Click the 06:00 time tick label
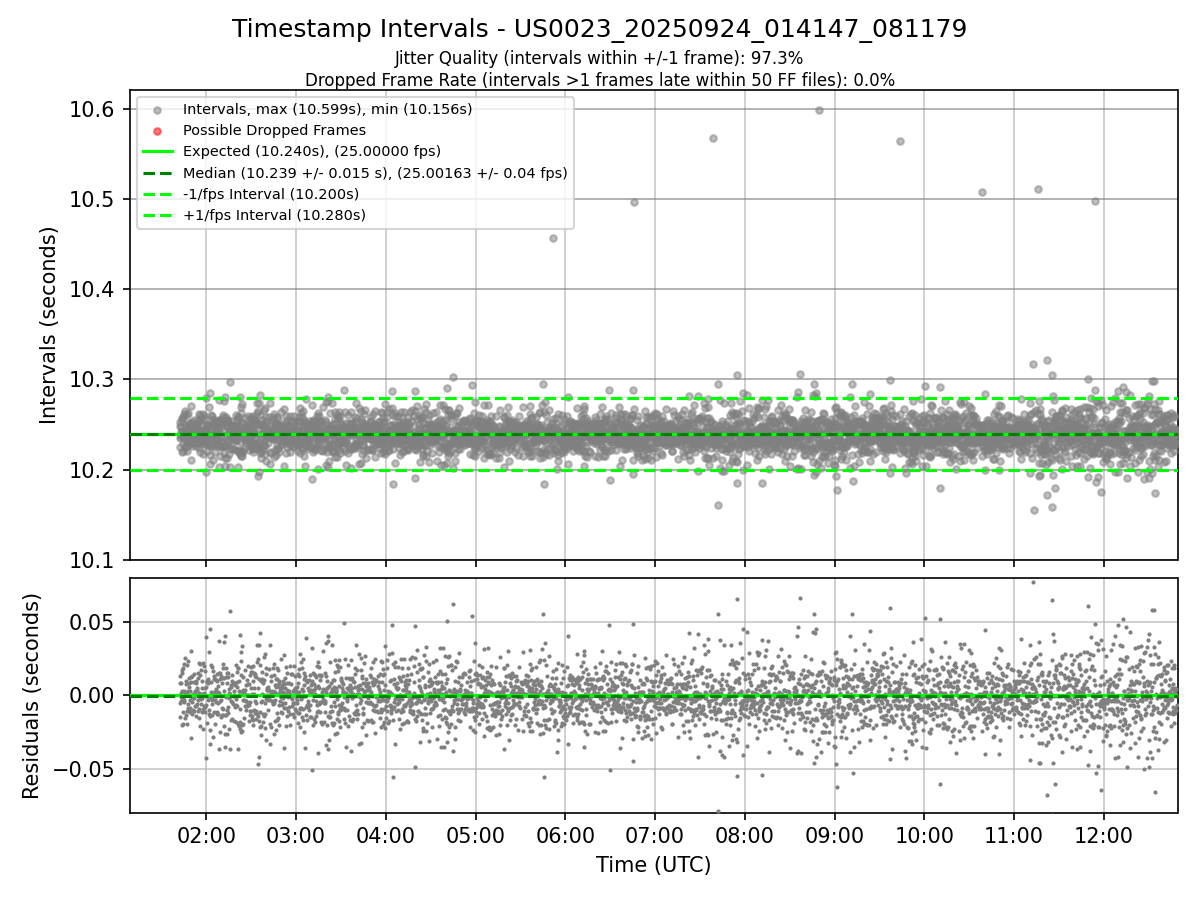This screenshot has width=1200, height=900. click(x=565, y=835)
